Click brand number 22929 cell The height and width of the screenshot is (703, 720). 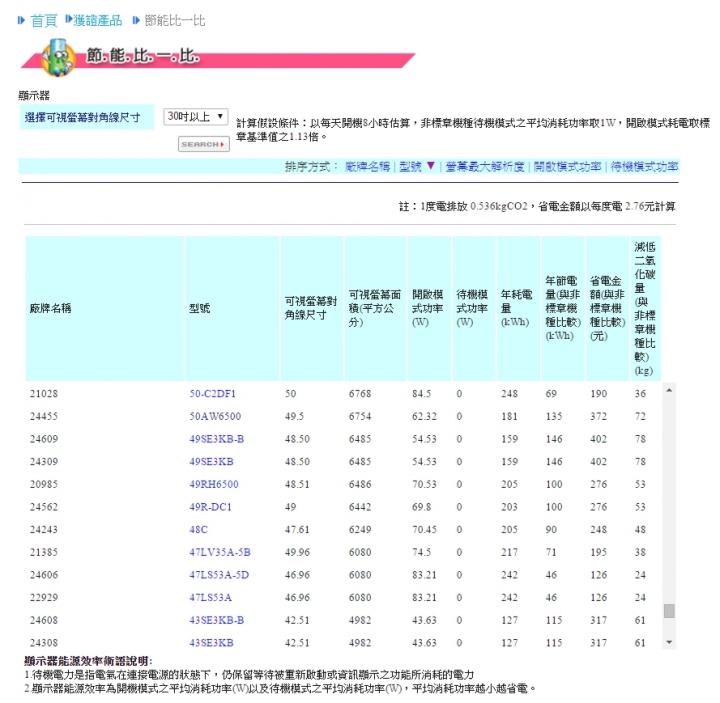(x=44, y=597)
